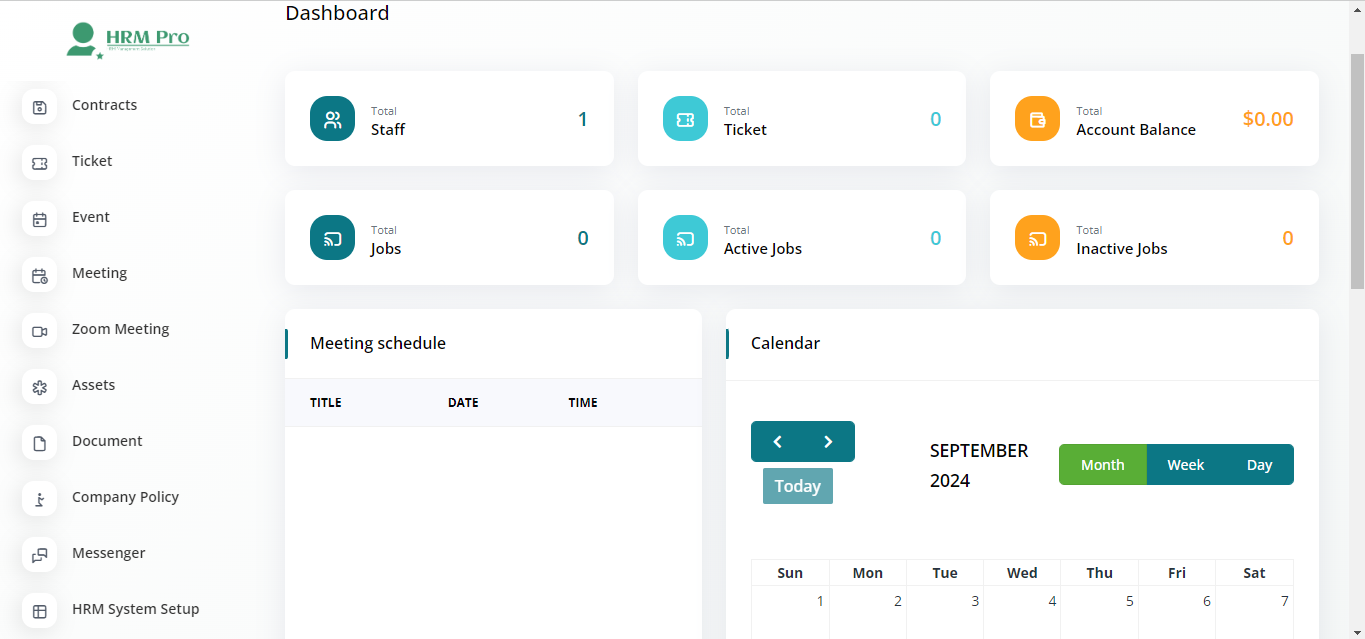Open the Assets sidebar icon
1365x639 pixels.
(x=40, y=386)
